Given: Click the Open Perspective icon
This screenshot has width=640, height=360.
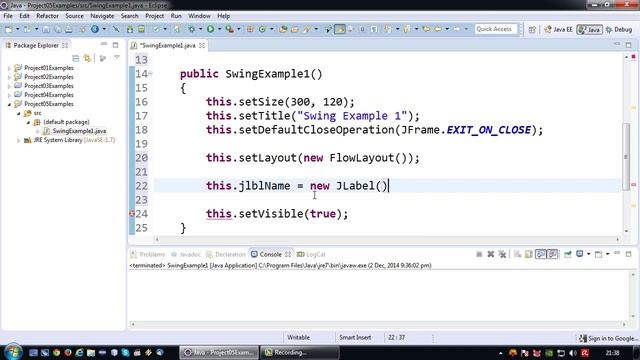Looking at the screenshot, I should [532, 29].
